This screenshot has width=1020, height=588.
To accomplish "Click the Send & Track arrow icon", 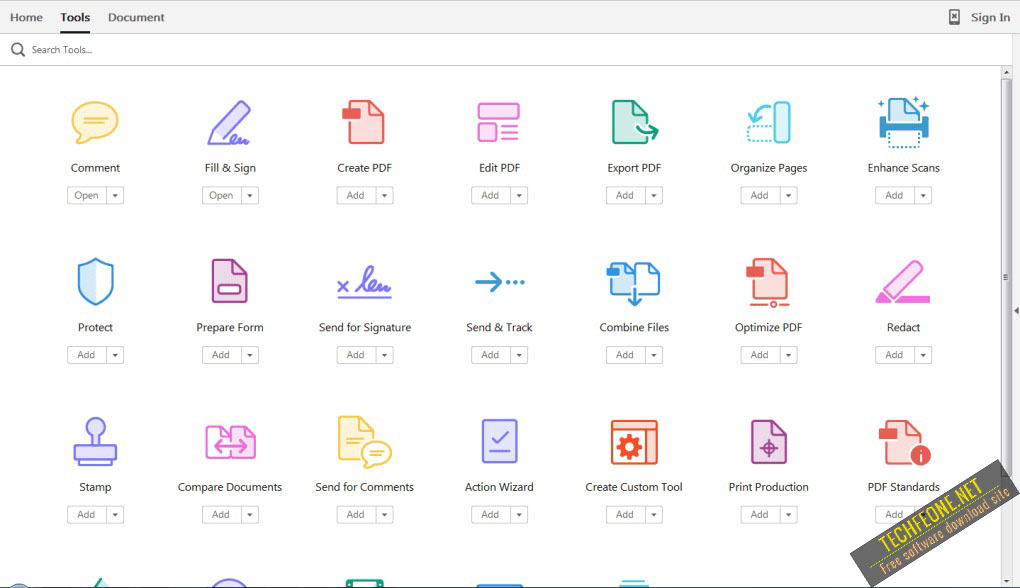I will (500, 282).
